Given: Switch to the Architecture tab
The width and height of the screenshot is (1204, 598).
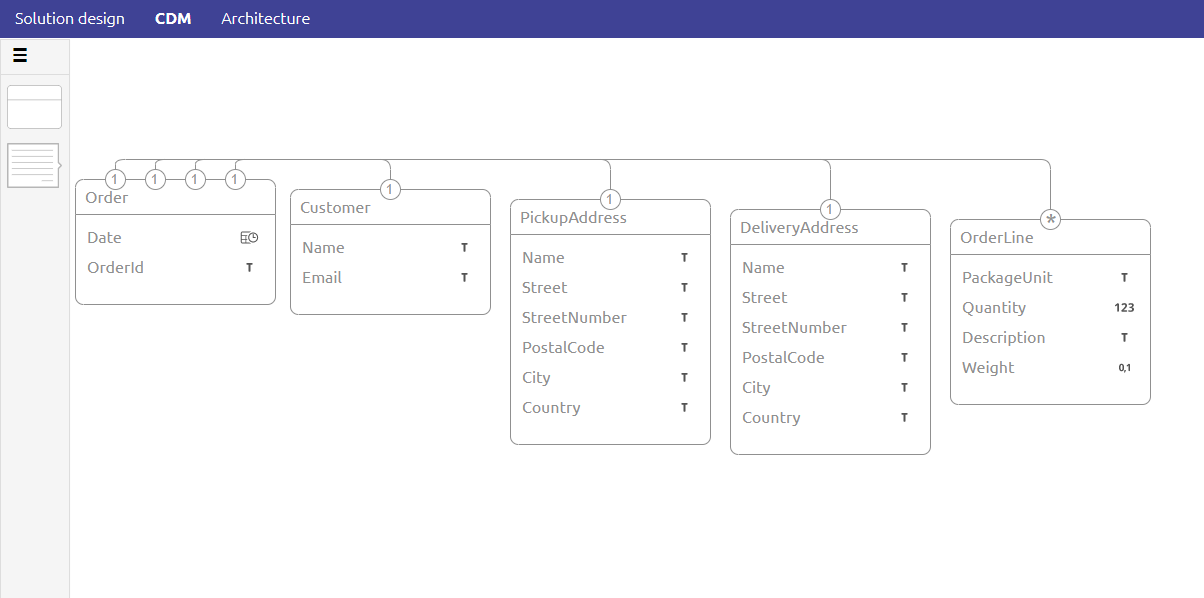Looking at the screenshot, I should point(265,18).
